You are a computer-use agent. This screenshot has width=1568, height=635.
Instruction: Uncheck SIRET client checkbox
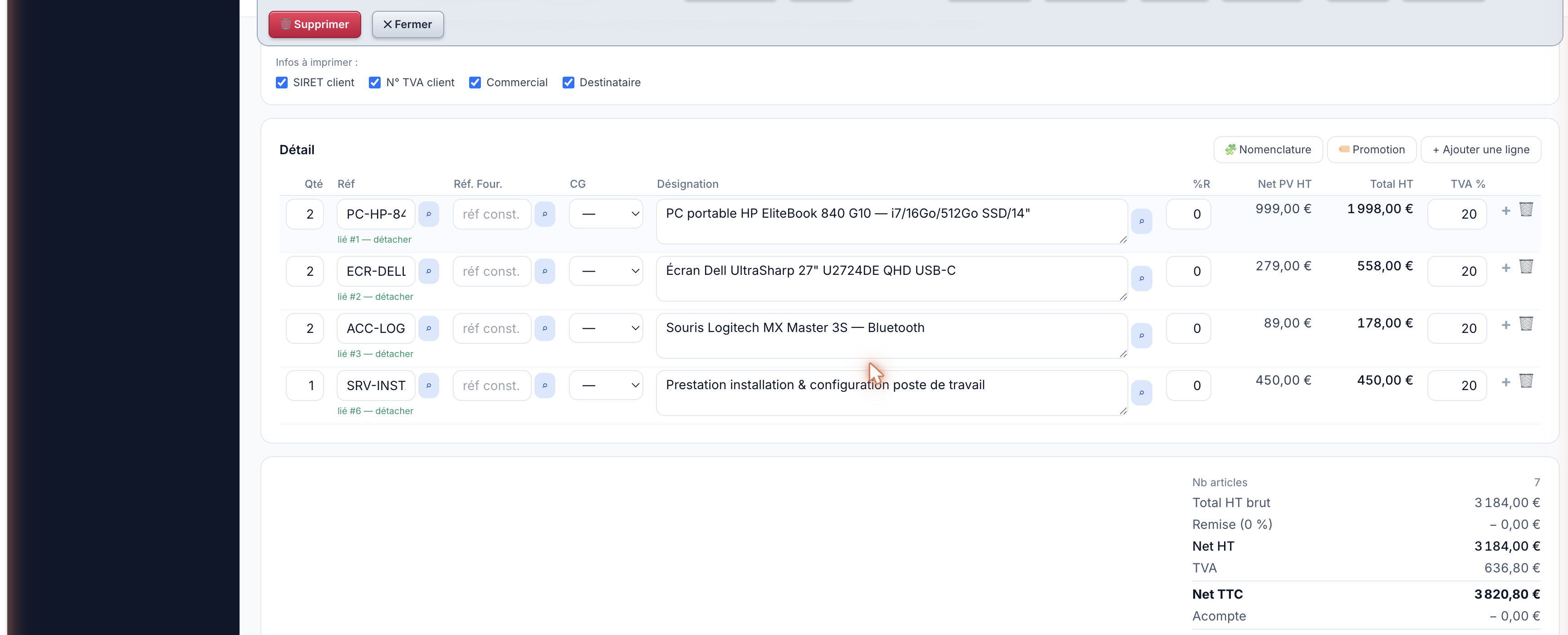281,83
